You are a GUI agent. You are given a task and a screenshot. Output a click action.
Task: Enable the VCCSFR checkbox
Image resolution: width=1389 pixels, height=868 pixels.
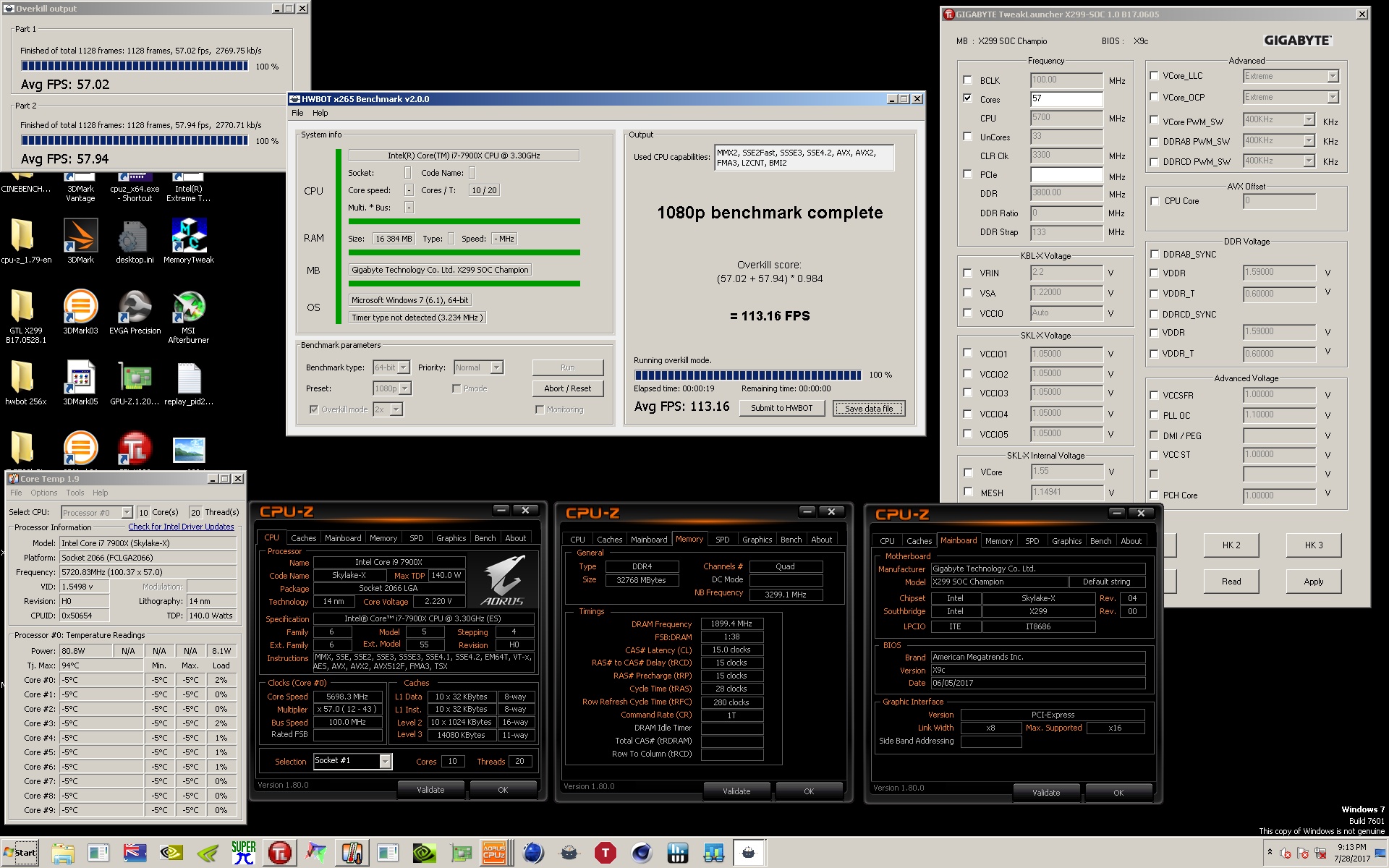(1155, 395)
